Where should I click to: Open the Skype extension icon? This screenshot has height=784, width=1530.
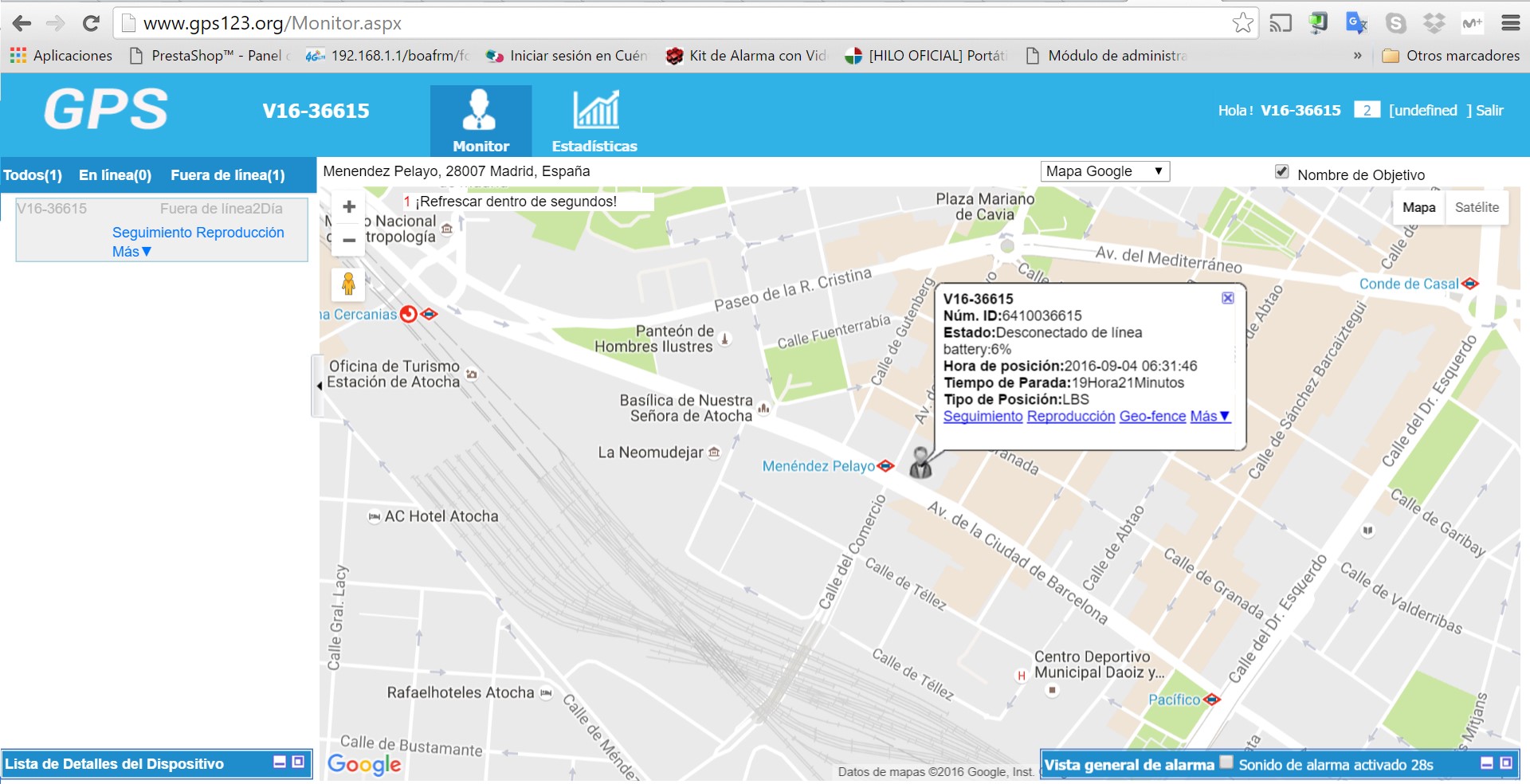(x=1395, y=23)
